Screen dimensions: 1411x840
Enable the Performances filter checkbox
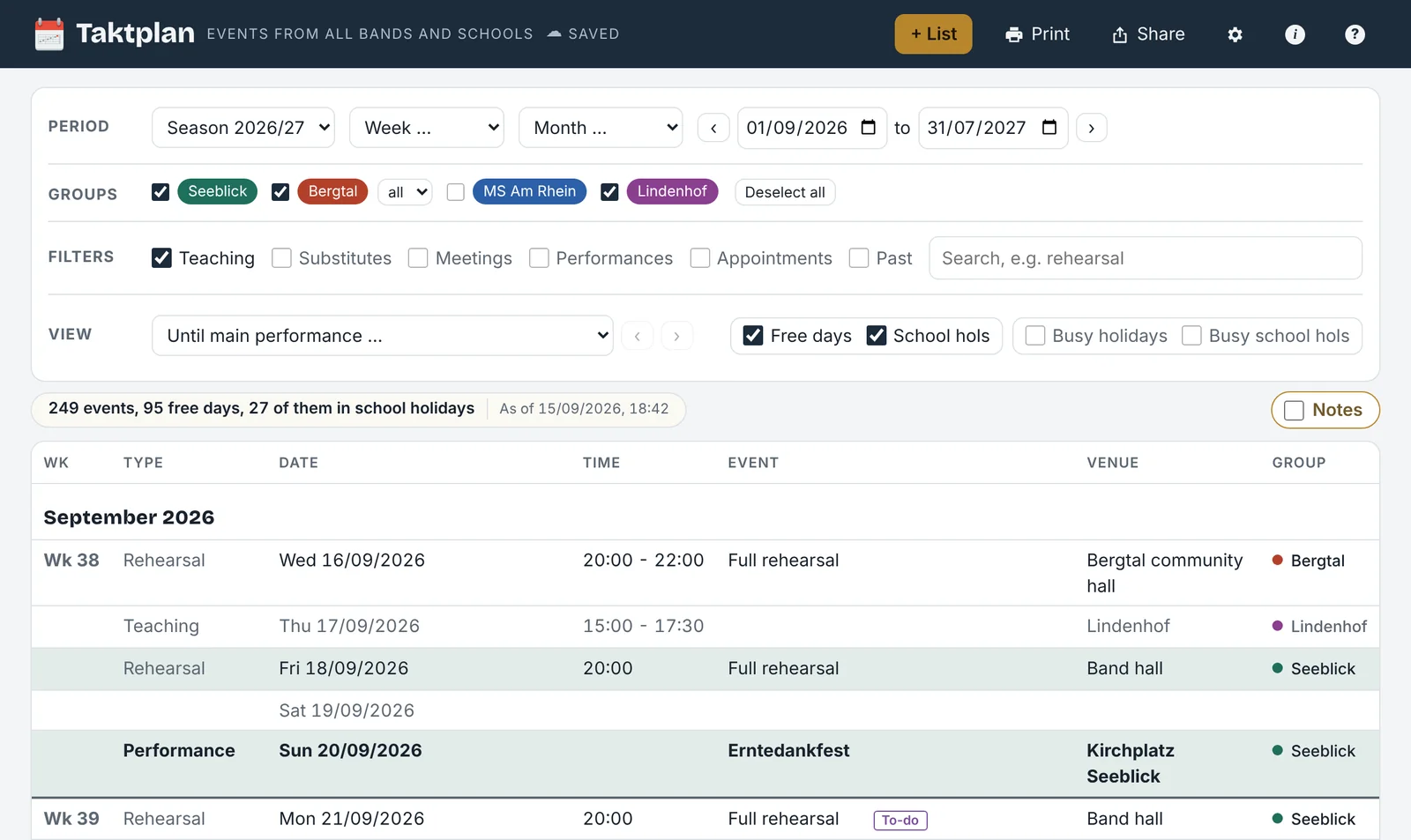click(x=539, y=258)
